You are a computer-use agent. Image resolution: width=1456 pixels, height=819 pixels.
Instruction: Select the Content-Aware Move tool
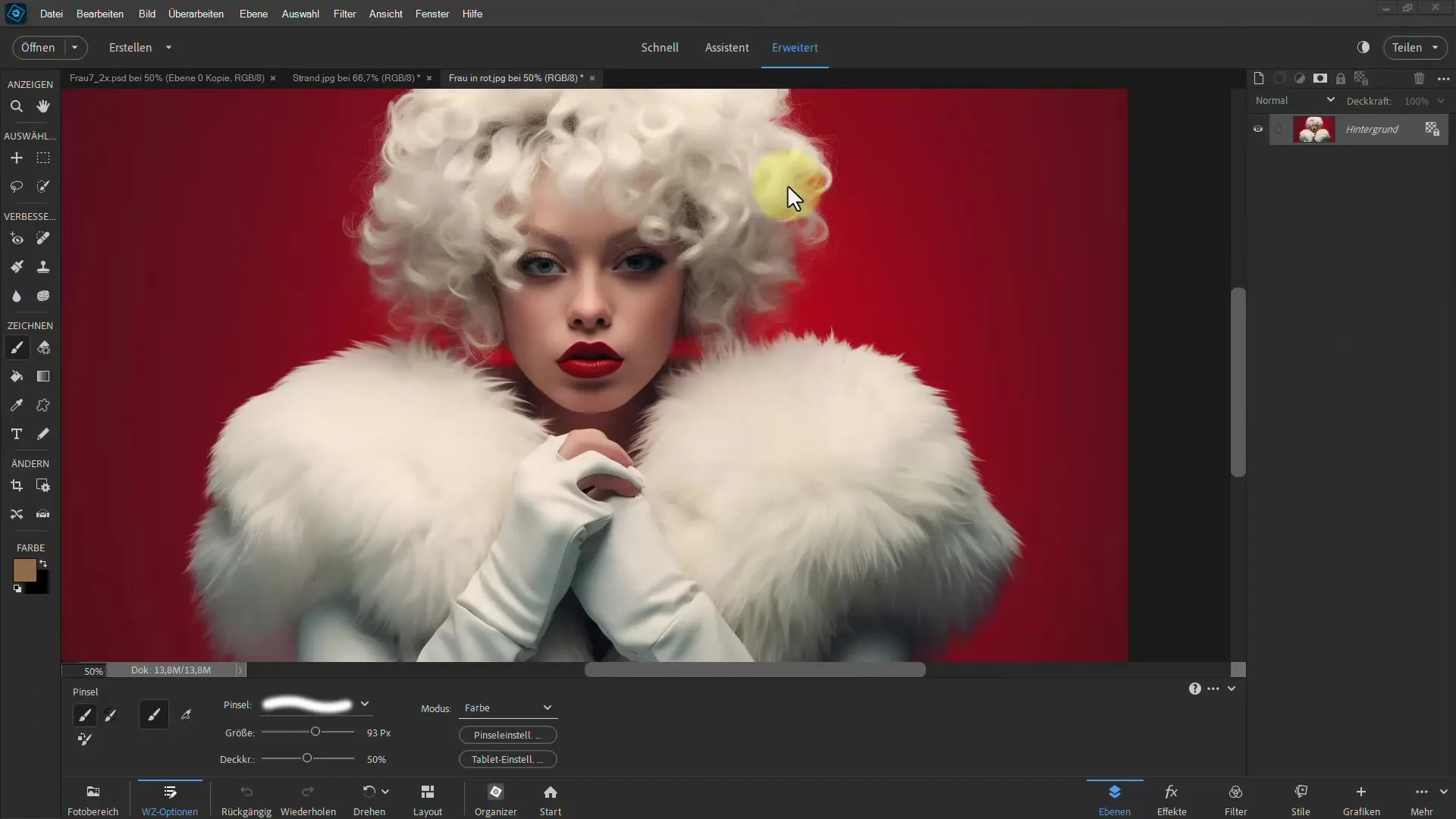(16, 514)
